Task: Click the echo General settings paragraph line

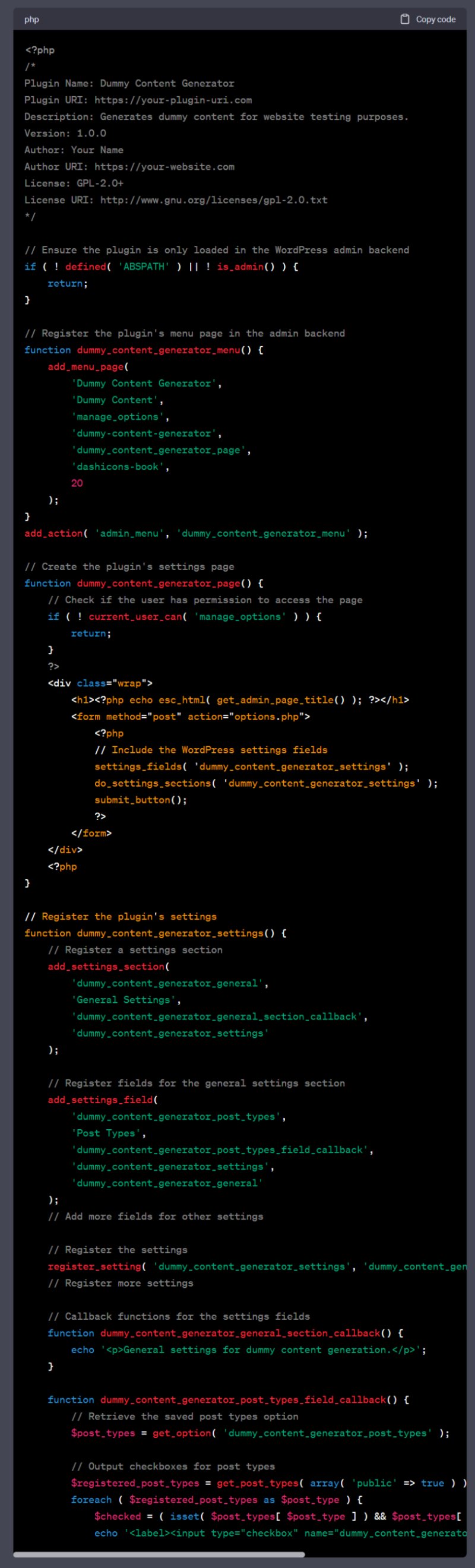Action: pos(248,1350)
